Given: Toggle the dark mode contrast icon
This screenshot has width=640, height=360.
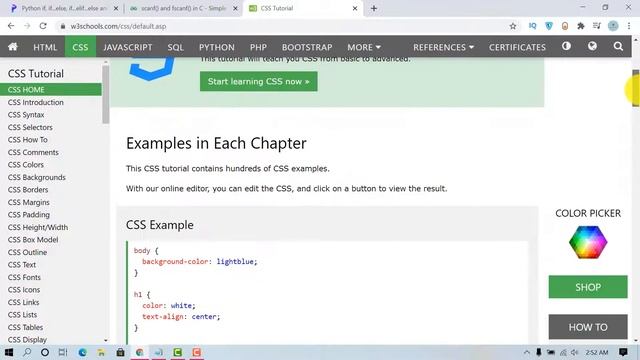Looking at the screenshot, I should [566, 46].
